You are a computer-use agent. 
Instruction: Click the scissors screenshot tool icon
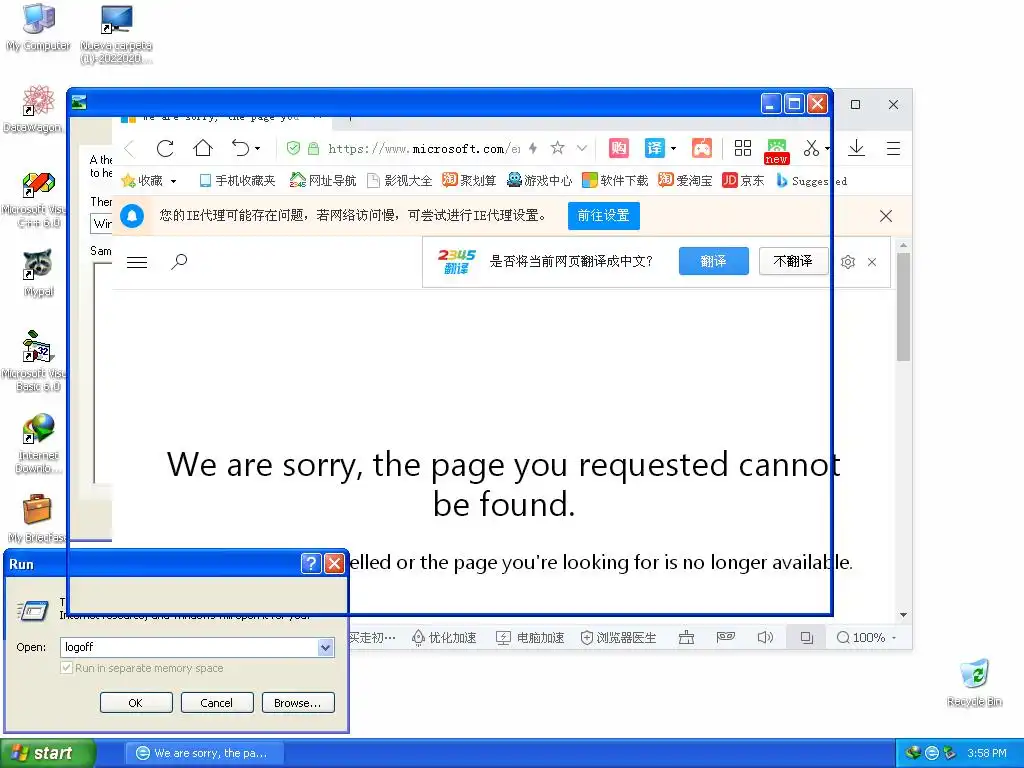[x=811, y=148]
